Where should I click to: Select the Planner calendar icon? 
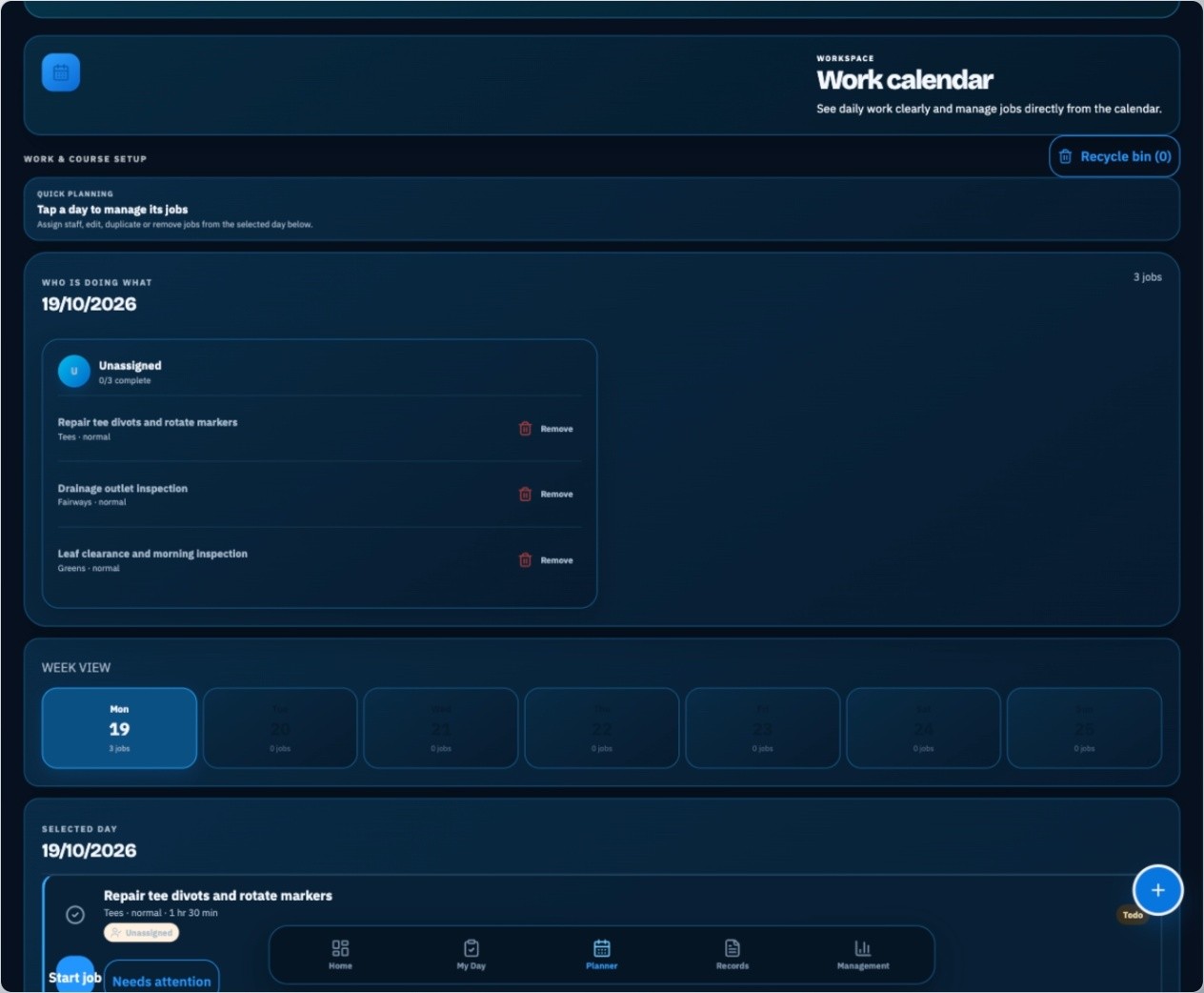pos(602,948)
